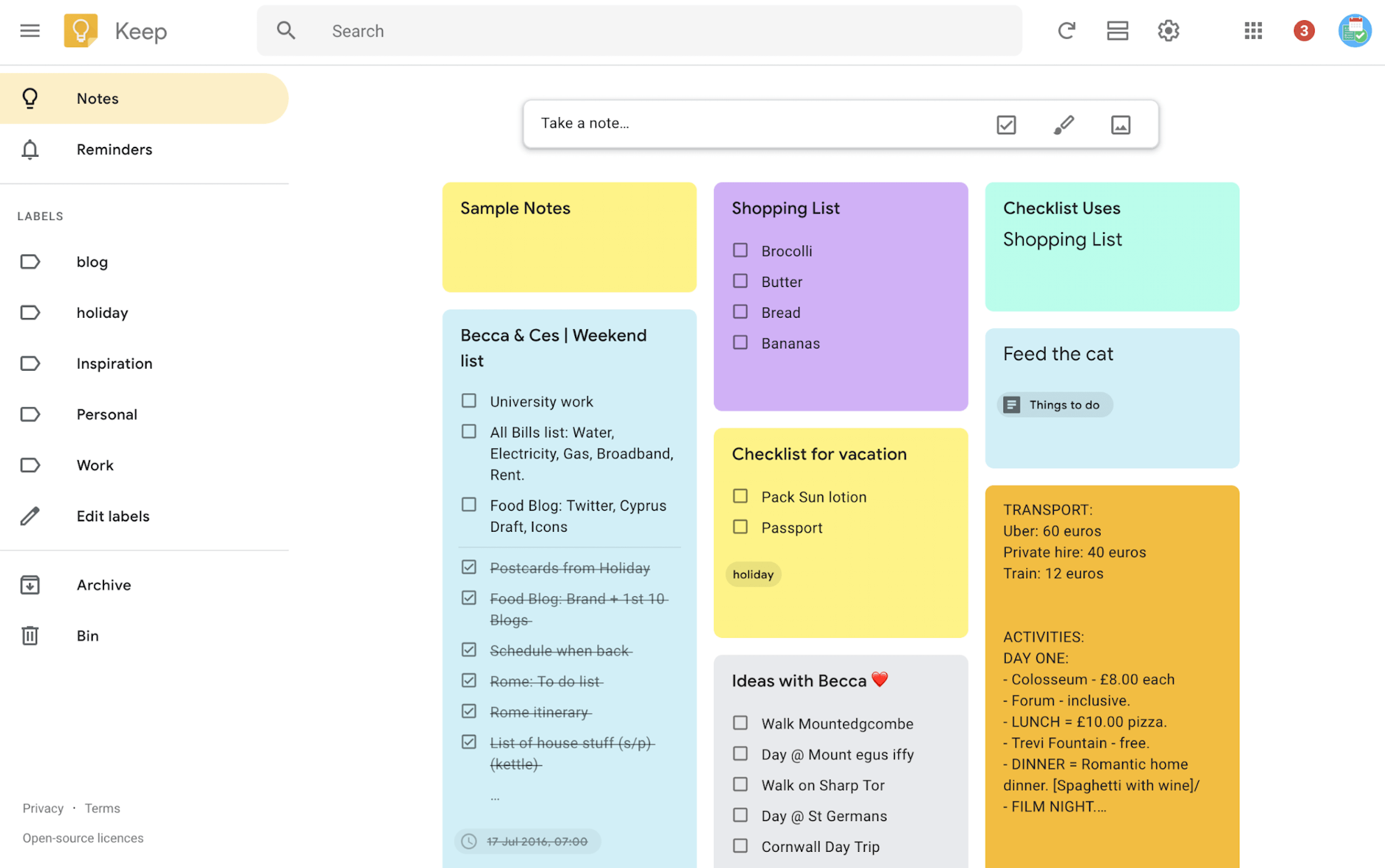Select the Bin menu item in sidebar
Viewport: 1385px width, 868px height.
tap(89, 636)
